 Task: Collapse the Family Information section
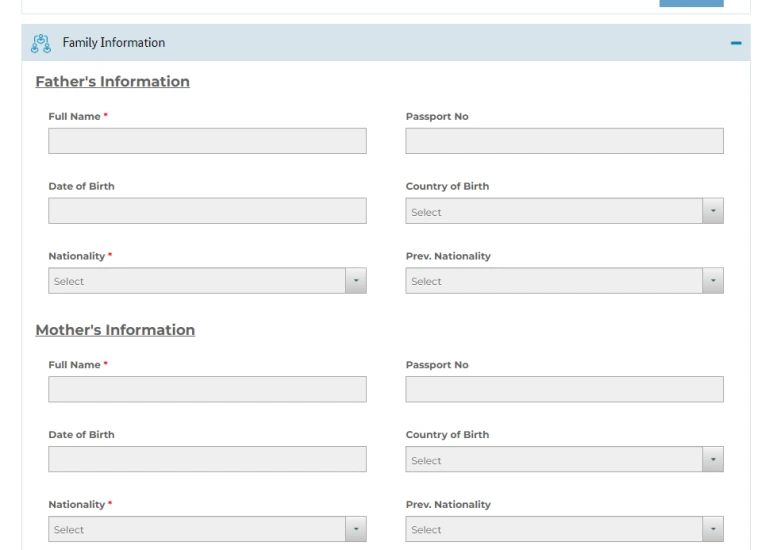(736, 44)
